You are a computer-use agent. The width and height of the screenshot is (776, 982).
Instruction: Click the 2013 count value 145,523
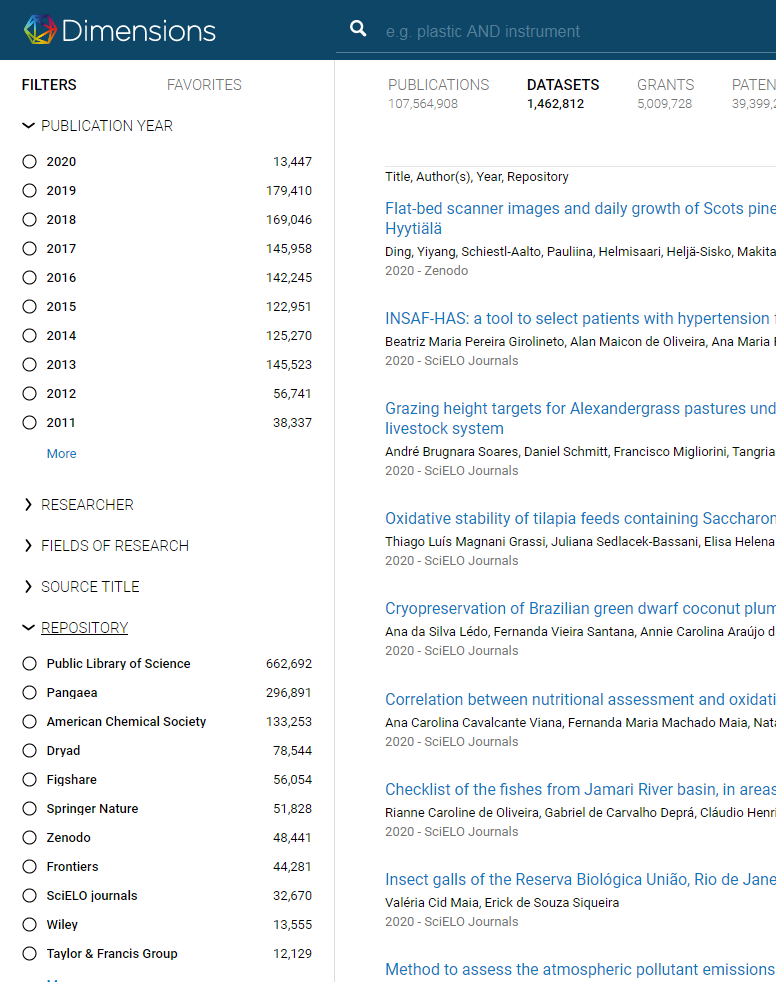tap(289, 364)
